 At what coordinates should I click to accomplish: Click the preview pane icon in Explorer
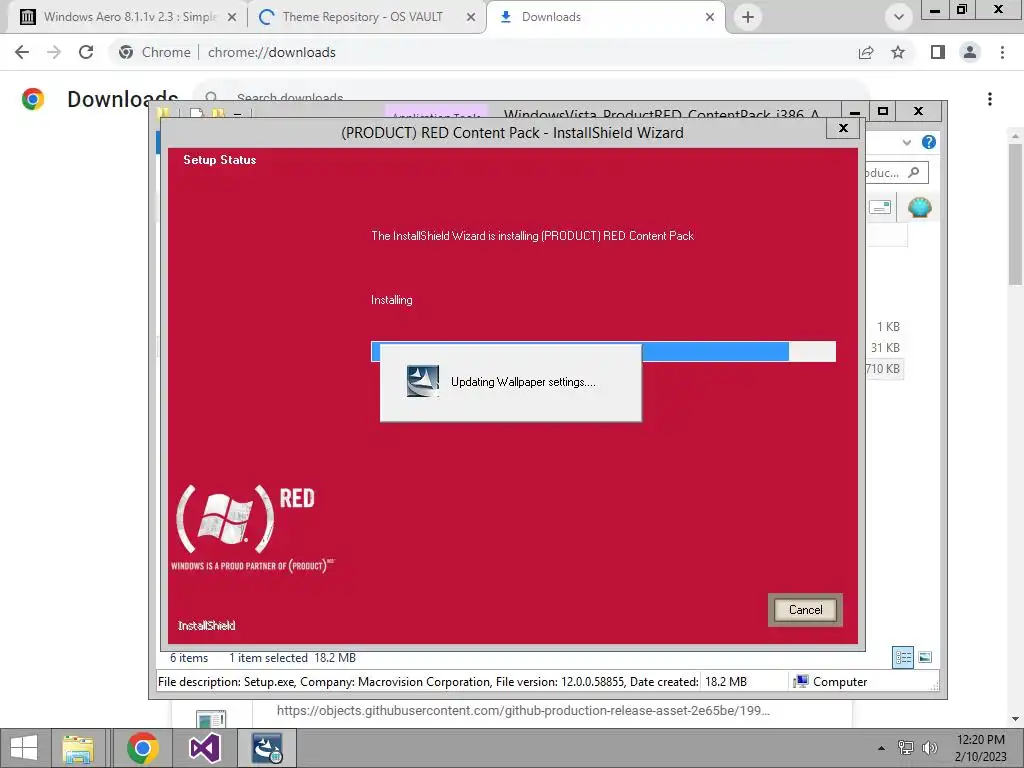(x=880, y=207)
